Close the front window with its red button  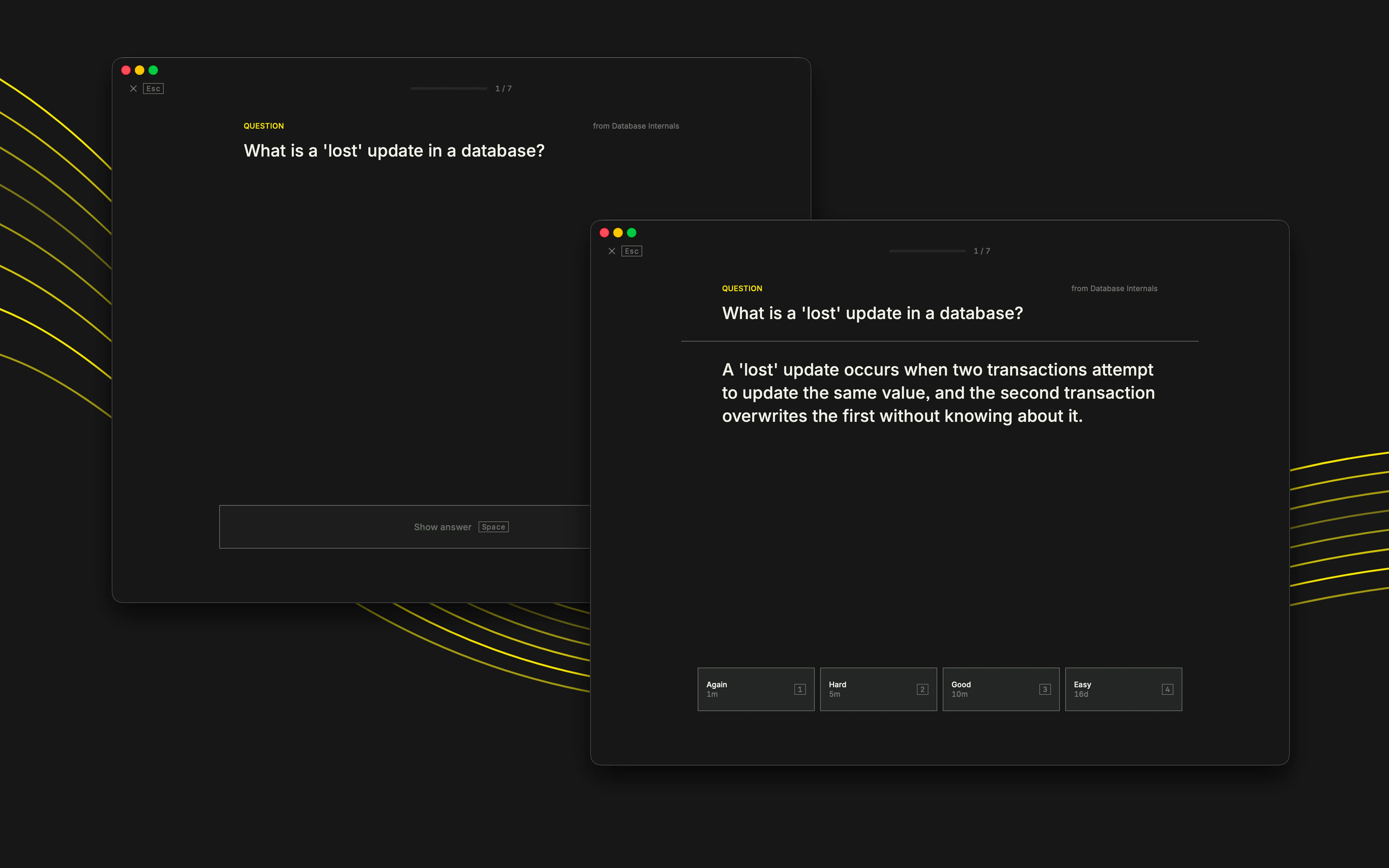[604, 232]
